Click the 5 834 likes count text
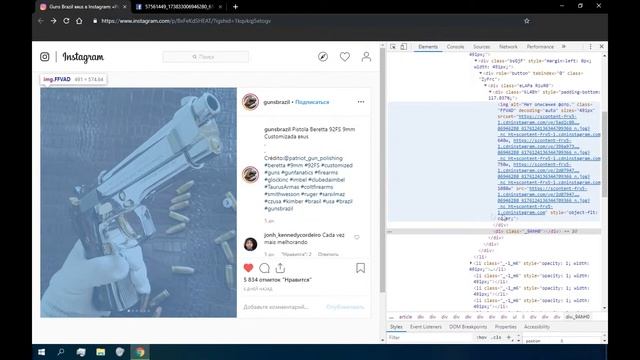The height and width of the screenshot is (360, 640). pyautogui.click(x=278, y=280)
